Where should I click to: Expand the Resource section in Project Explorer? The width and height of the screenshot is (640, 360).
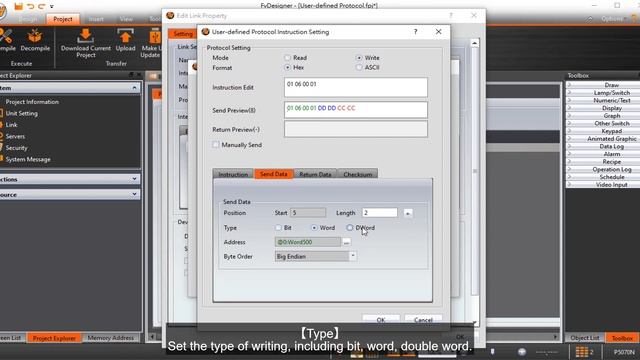coord(134,194)
